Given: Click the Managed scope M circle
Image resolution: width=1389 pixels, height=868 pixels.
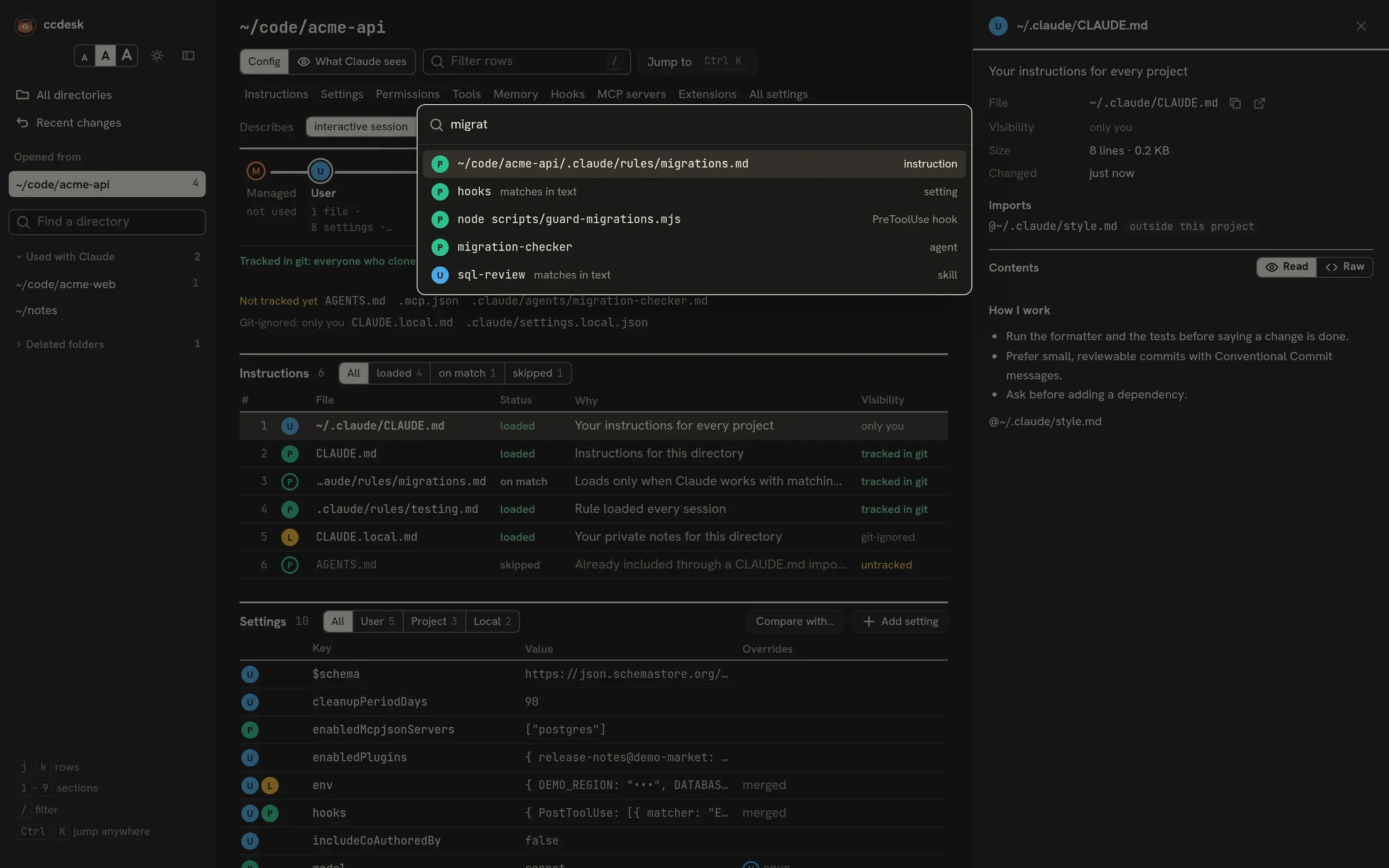Looking at the screenshot, I should (x=256, y=171).
